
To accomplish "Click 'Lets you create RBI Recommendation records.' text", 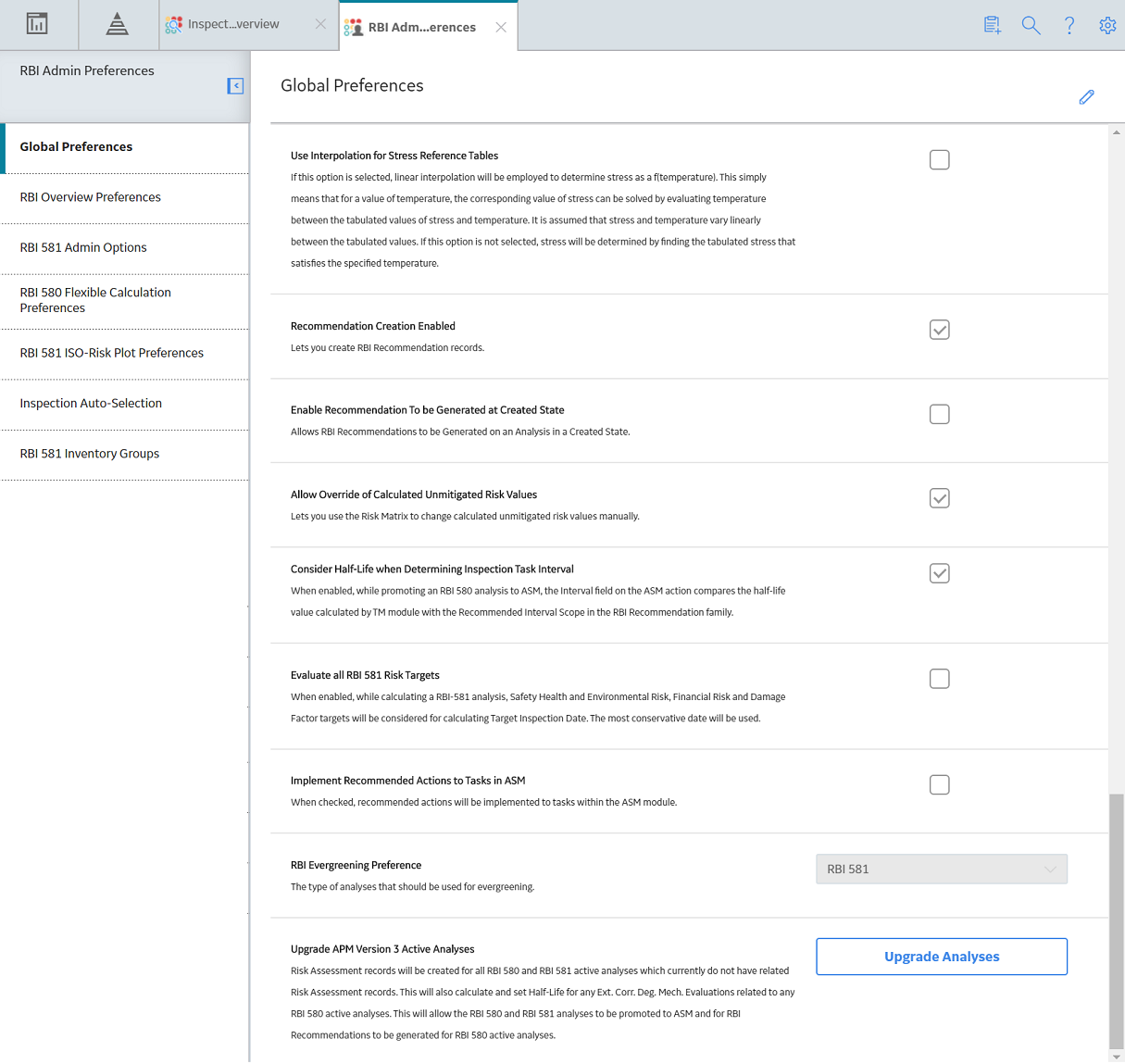I will 387,348.
